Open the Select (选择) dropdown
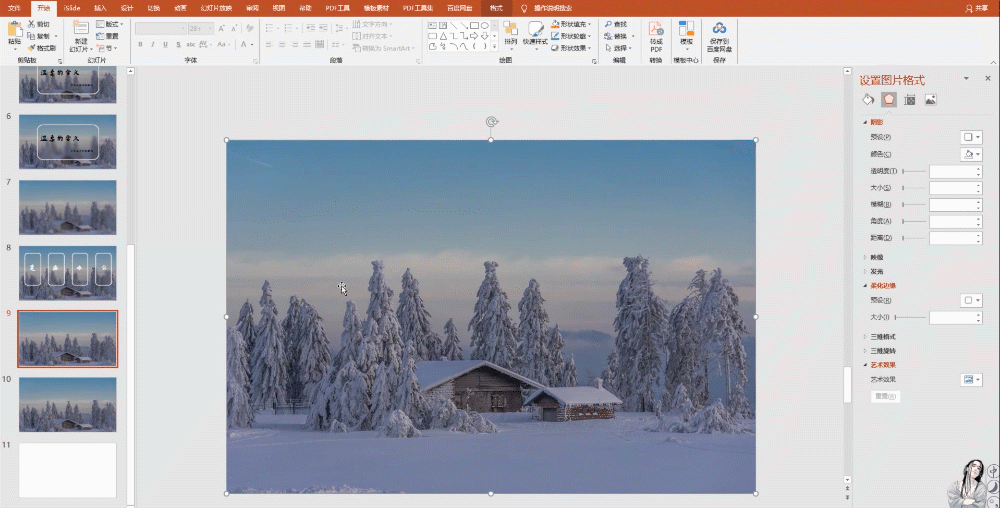1000x508 pixels. point(618,48)
